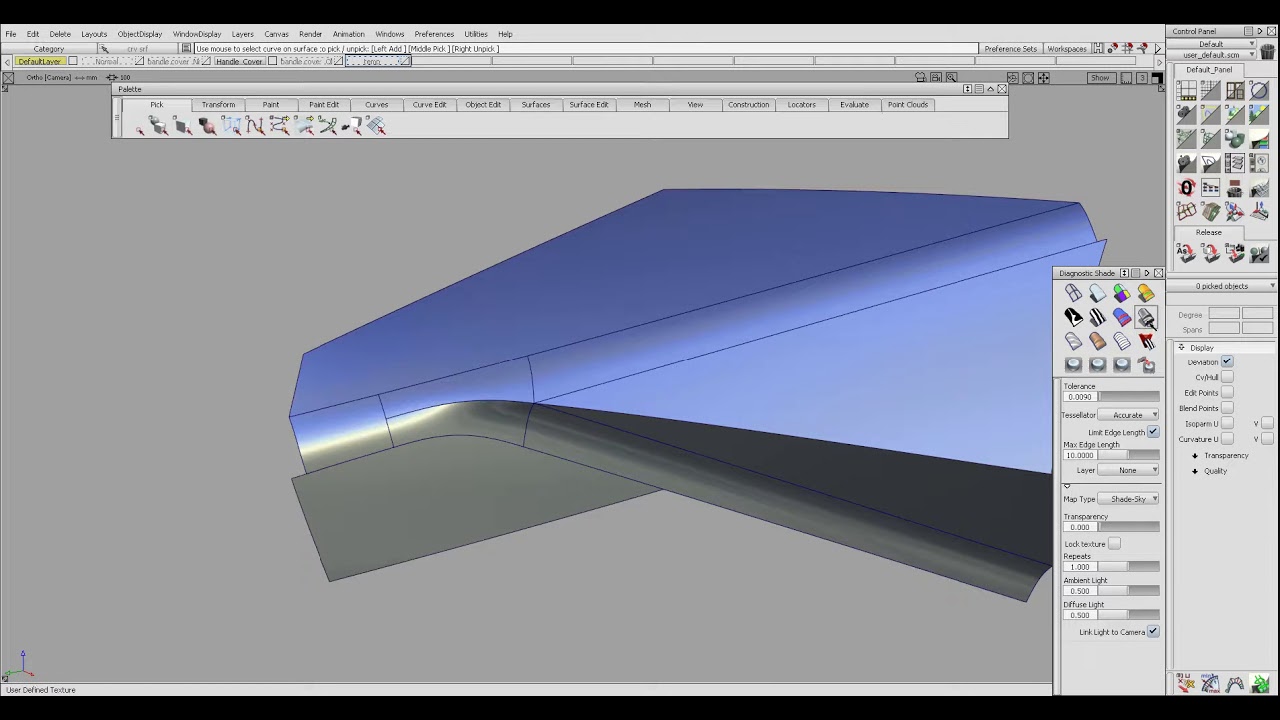Click the four-arrow pan icon in viewport bar
The width and height of the screenshot is (1280, 720).
point(1044,77)
